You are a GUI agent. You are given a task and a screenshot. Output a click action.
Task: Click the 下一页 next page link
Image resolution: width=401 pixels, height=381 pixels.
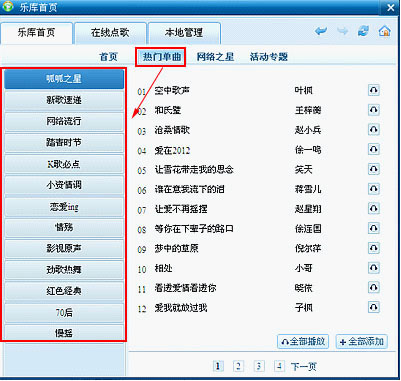point(304,367)
